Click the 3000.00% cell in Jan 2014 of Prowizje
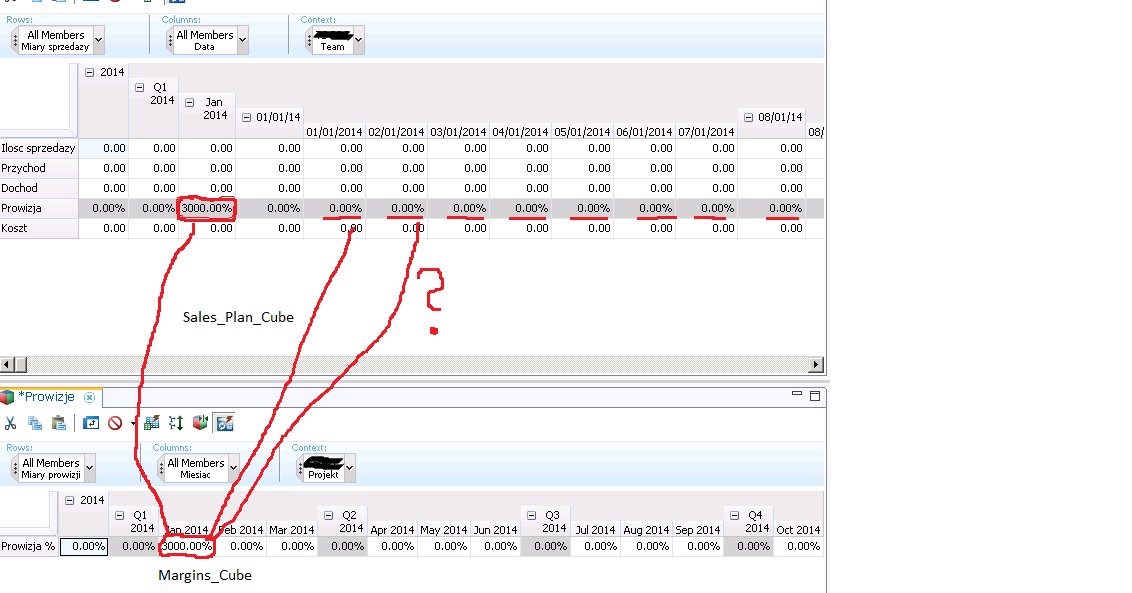Screen dimensions: 1132x593 click(x=186, y=546)
